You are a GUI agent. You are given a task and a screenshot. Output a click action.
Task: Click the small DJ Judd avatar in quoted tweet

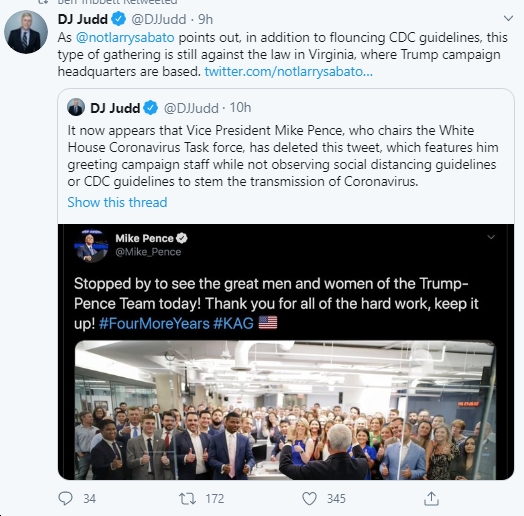tap(76, 107)
